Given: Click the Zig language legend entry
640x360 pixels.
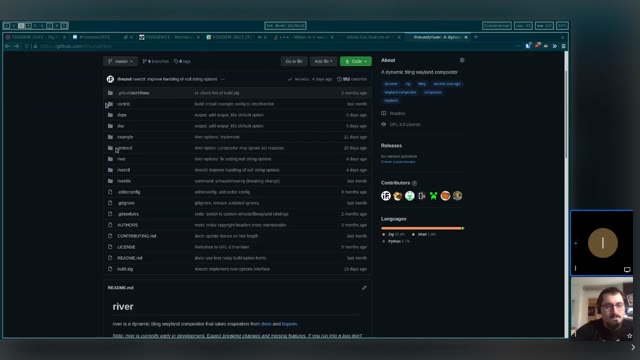Looking at the screenshot, I should pyautogui.click(x=393, y=235).
